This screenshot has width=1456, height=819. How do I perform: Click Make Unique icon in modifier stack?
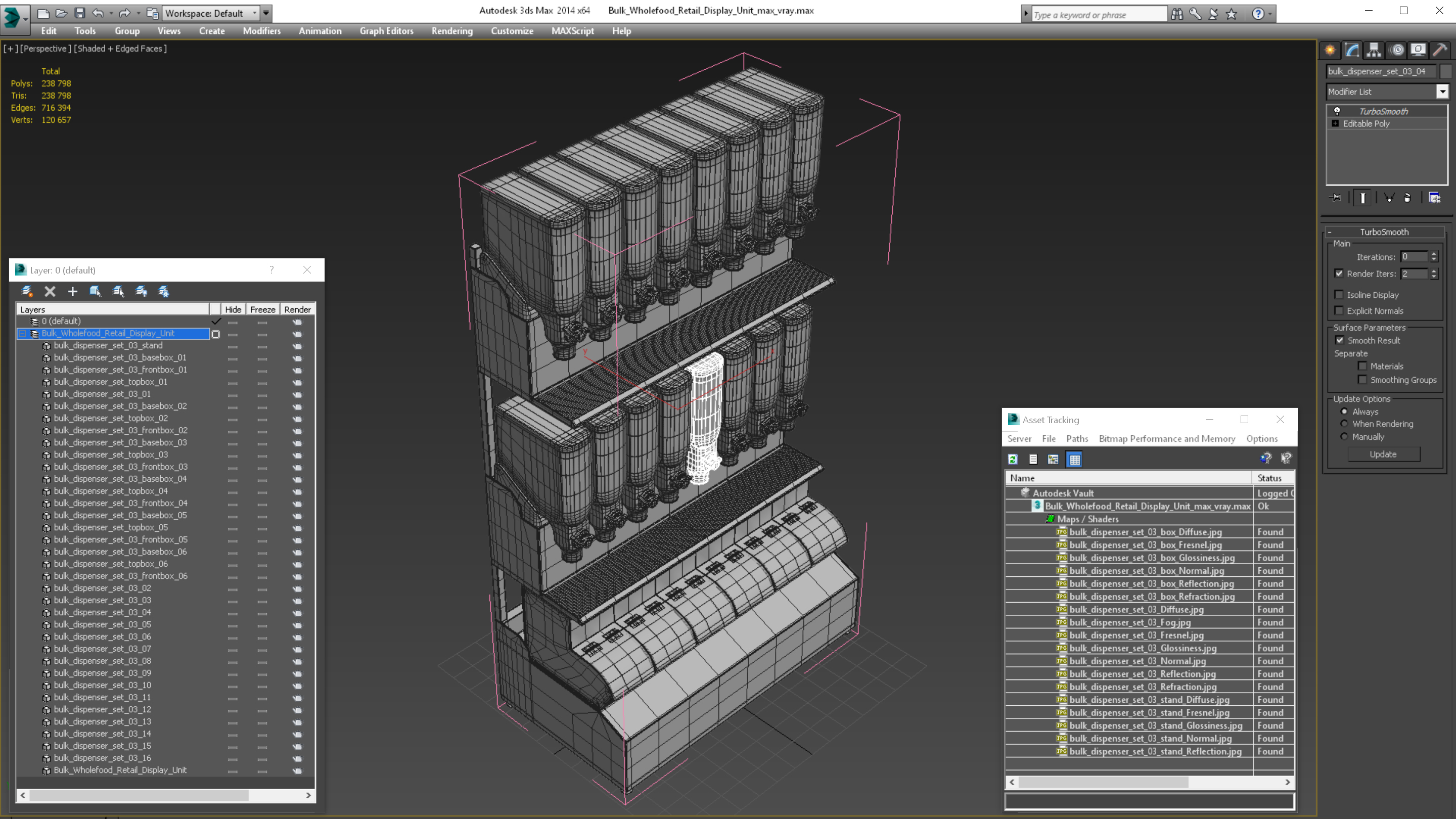(1389, 198)
